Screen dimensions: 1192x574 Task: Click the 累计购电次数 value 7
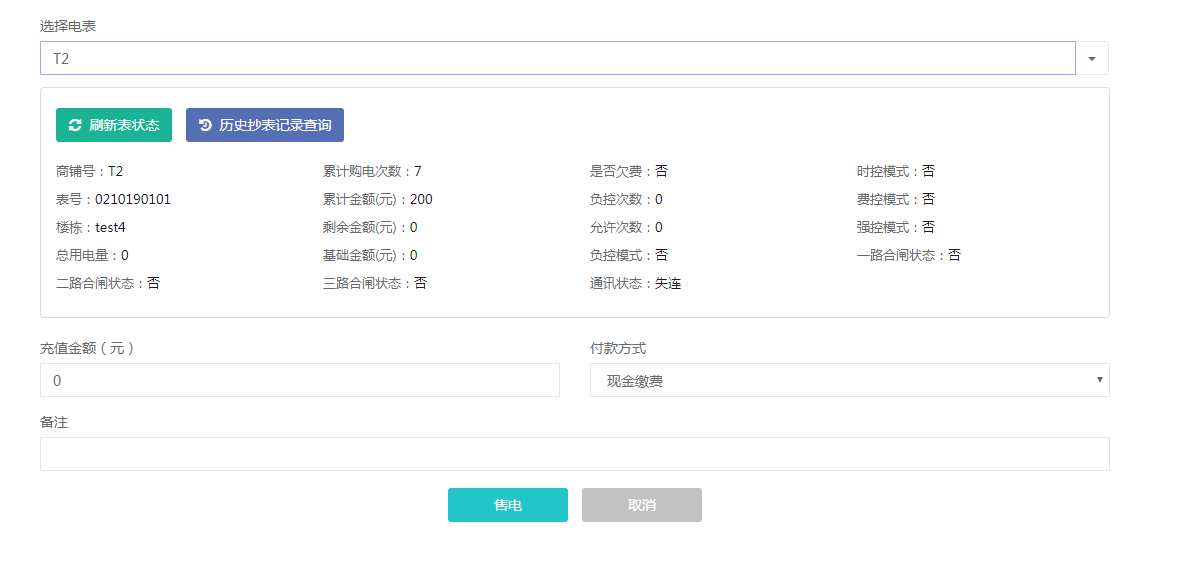[418, 171]
